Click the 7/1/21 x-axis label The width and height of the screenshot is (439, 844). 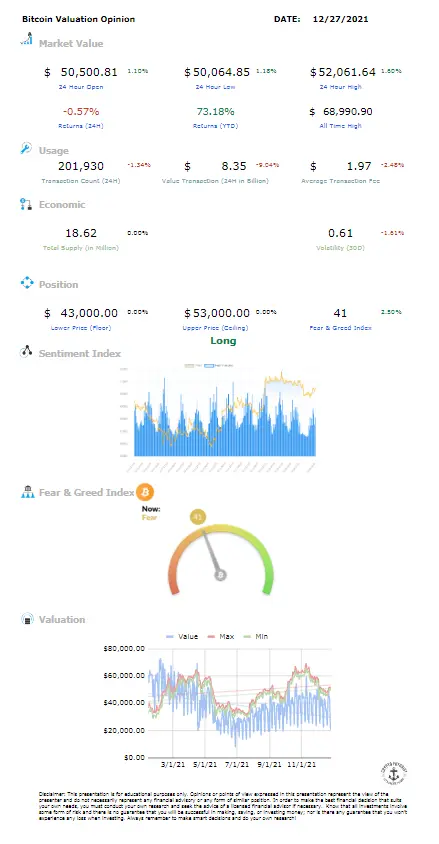237,764
